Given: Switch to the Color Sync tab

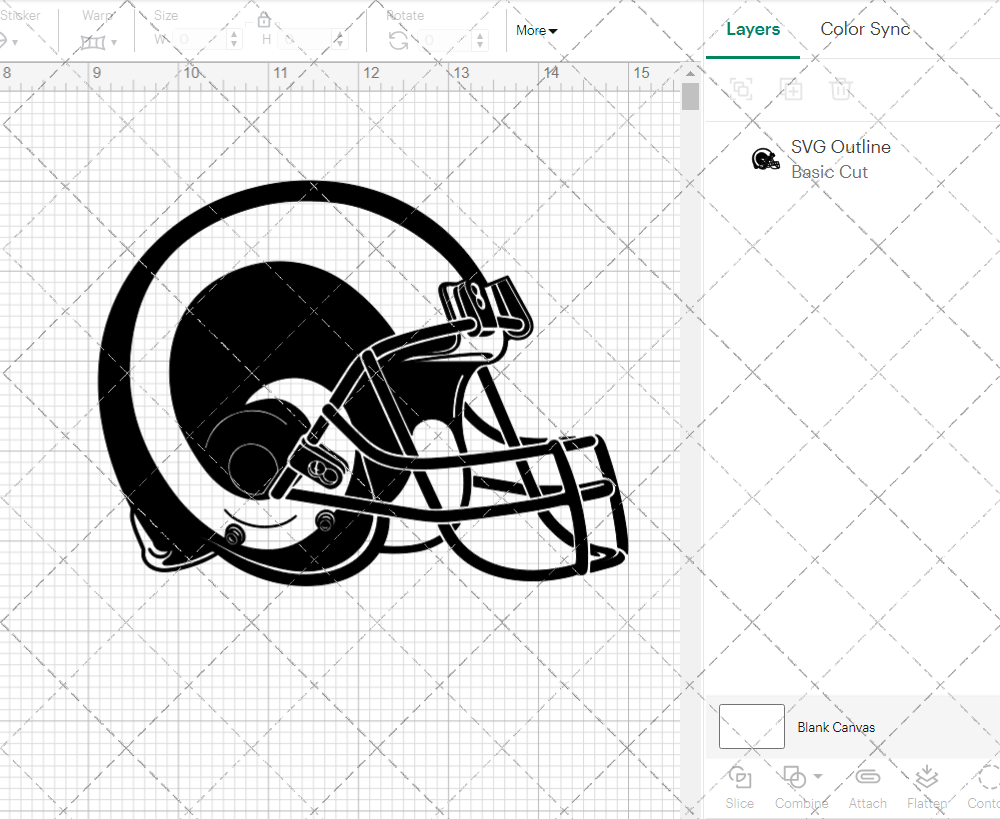Looking at the screenshot, I should (865, 29).
